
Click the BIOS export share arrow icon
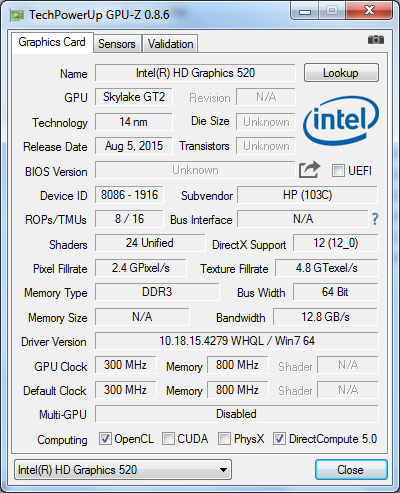[309, 169]
